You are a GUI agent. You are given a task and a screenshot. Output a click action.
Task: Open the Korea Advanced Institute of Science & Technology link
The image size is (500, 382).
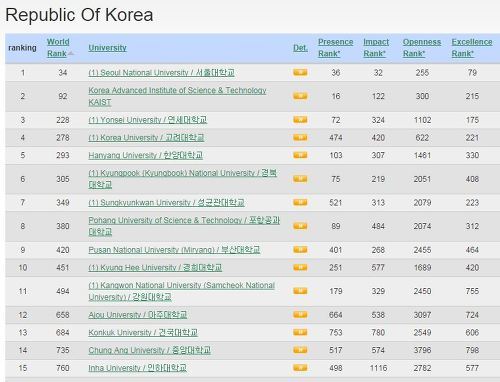(x=177, y=96)
